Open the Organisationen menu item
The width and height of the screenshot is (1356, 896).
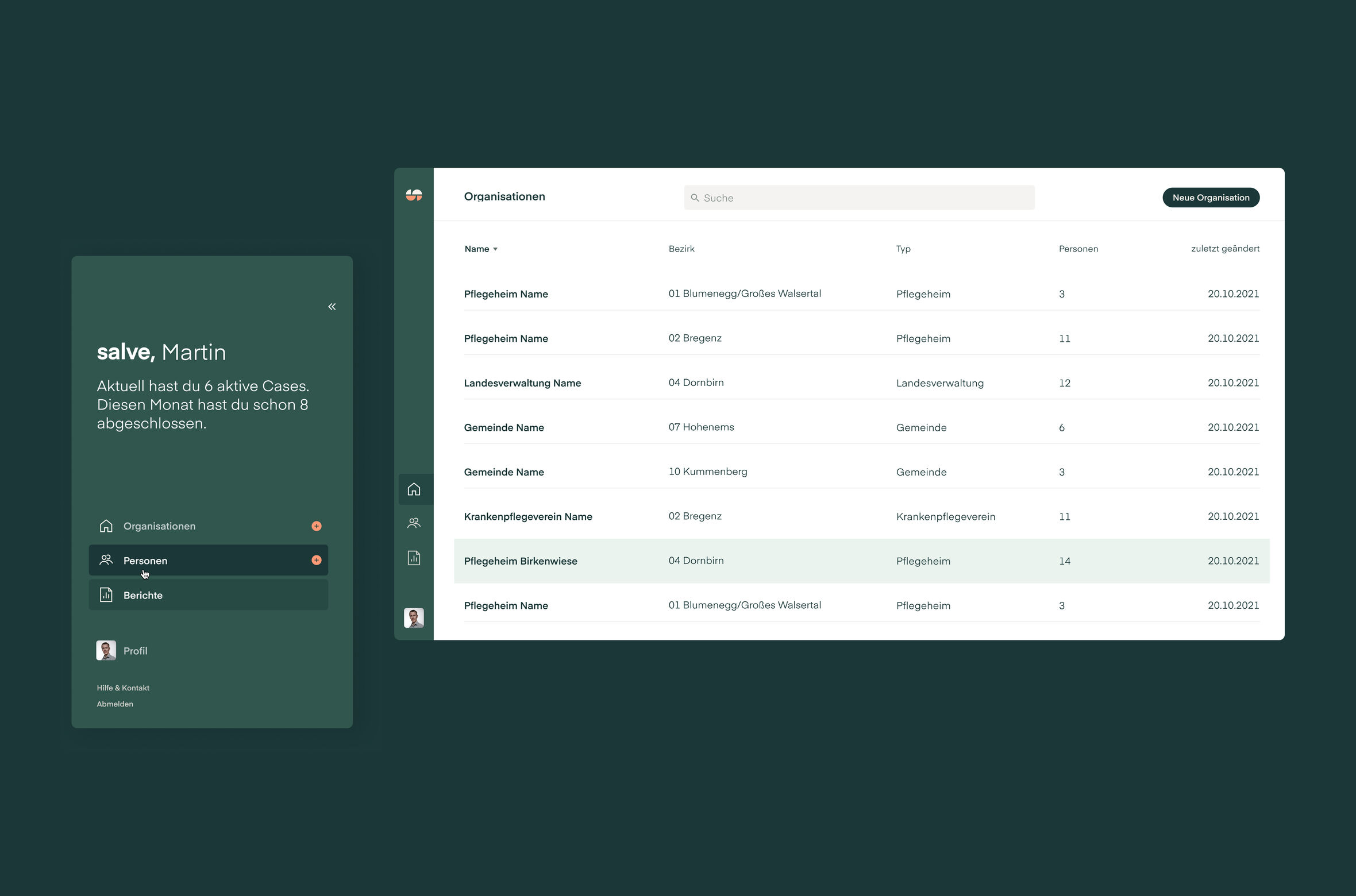159,526
